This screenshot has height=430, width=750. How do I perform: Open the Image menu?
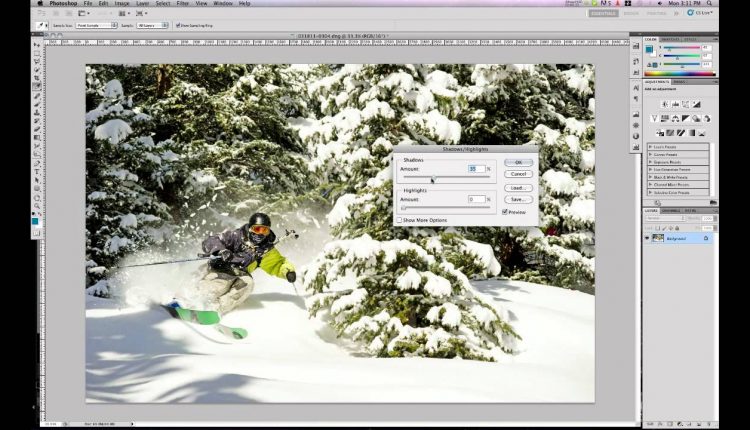tap(122, 3)
